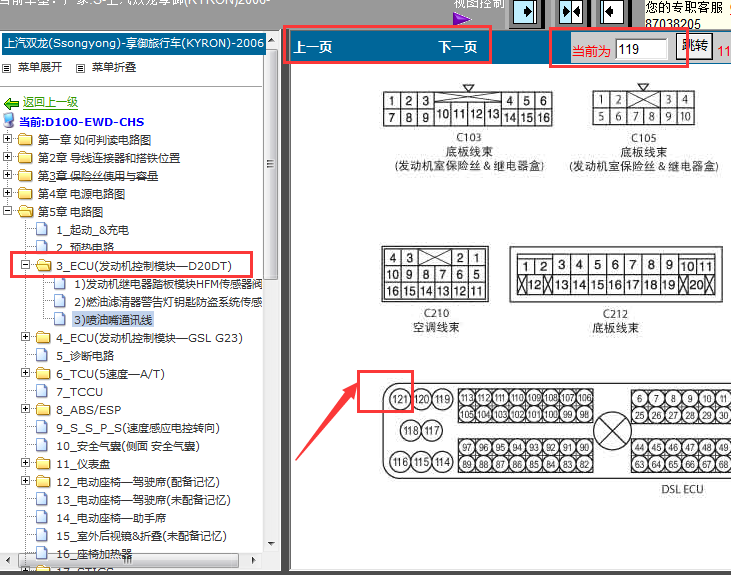731x575 pixels.
Task: Open 9_S_S_P_S(速度感应电控转向) page
Action: click(x=138, y=428)
